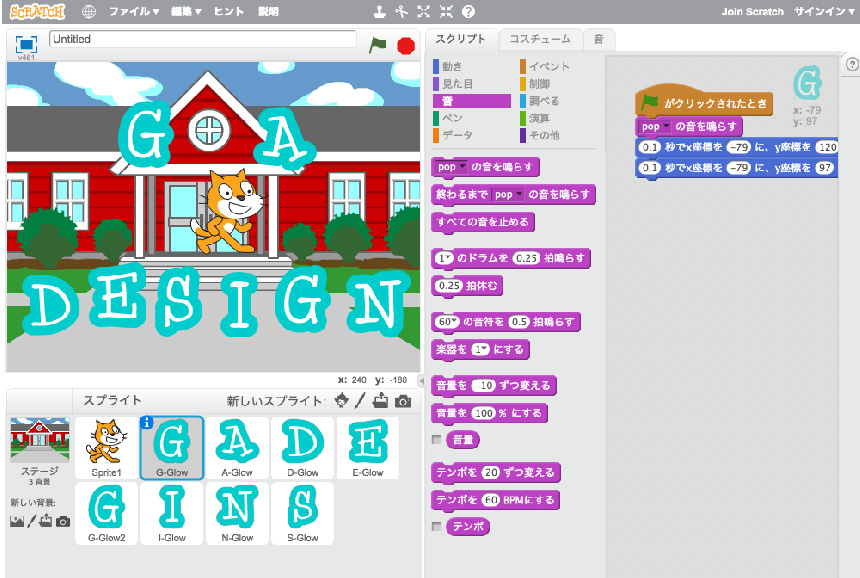The height and width of the screenshot is (578, 860).
Task: Click the Untitled project name field
Action: pos(202,39)
